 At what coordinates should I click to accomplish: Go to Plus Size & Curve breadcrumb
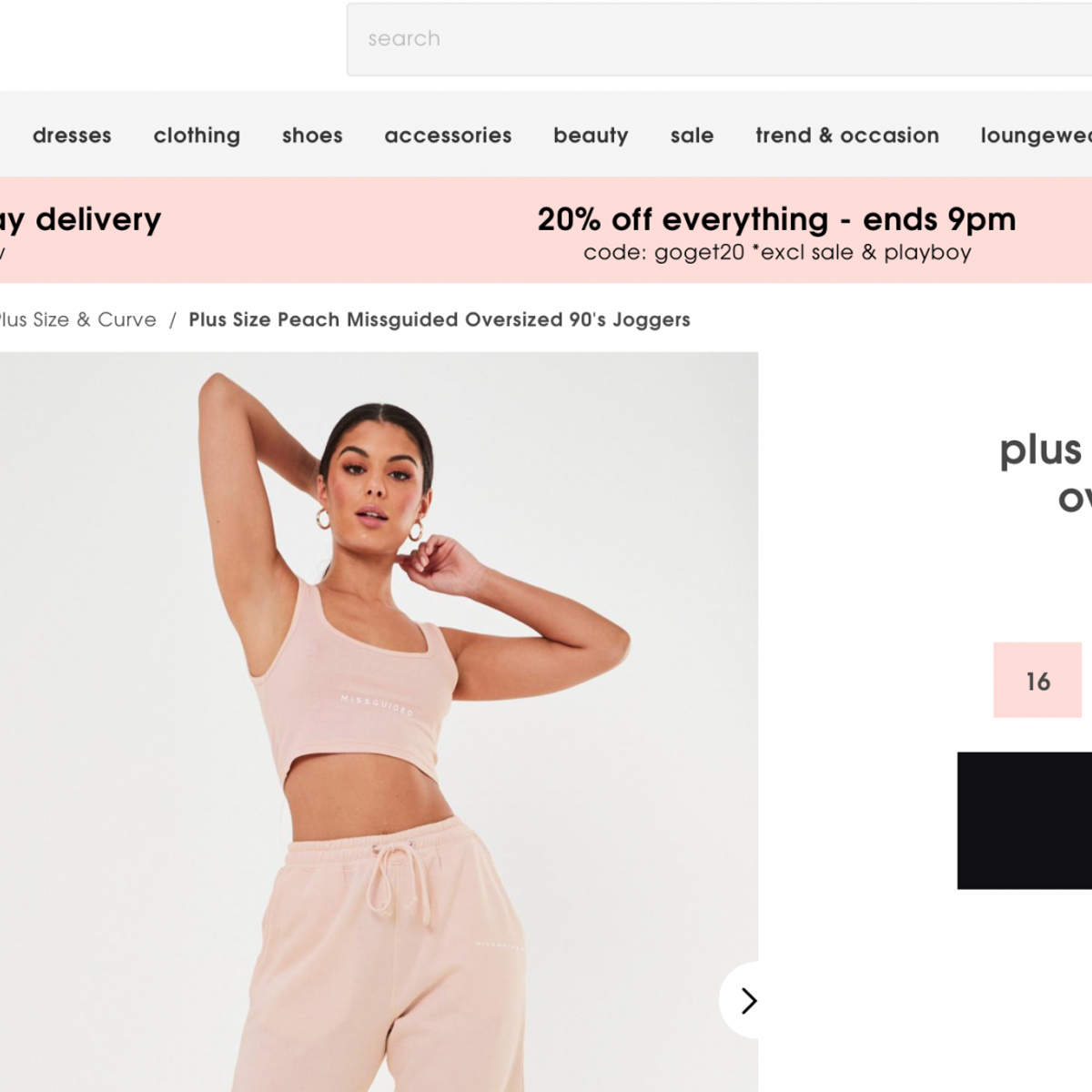coord(78,320)
